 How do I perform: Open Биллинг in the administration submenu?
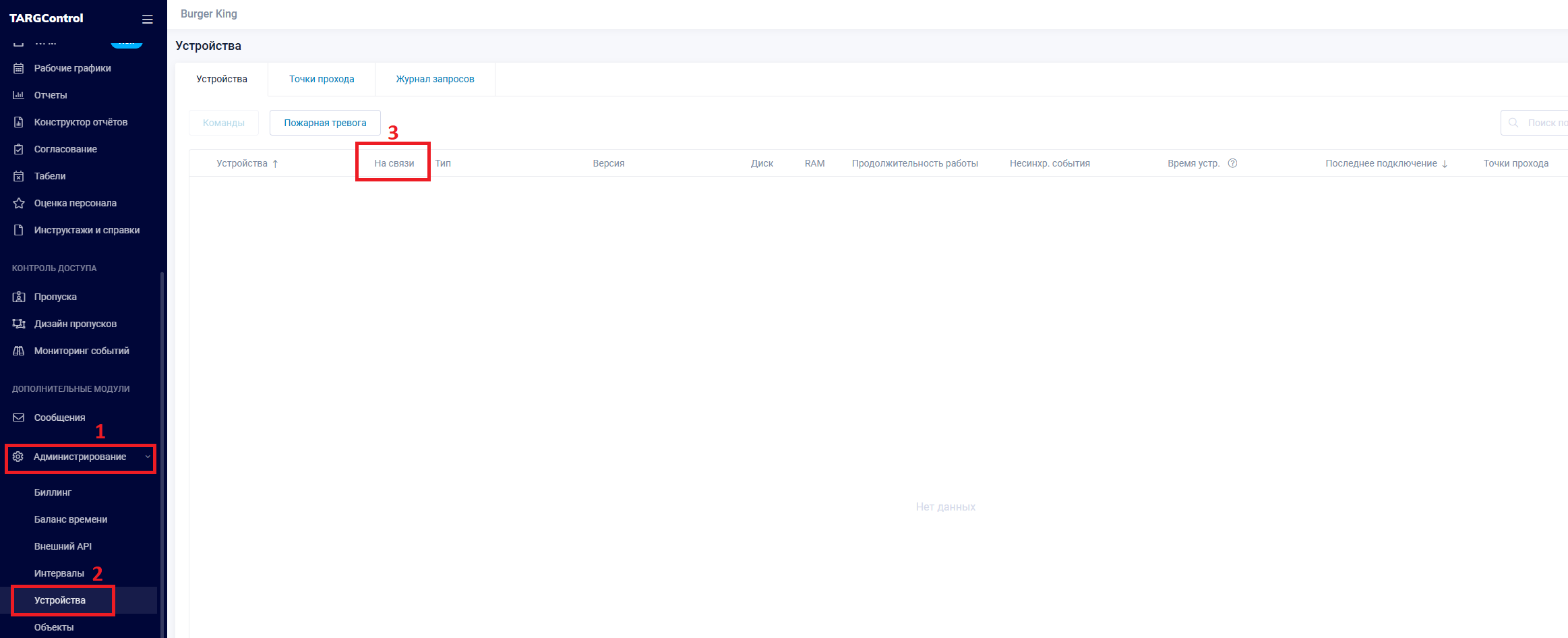(x=53, y=492)
